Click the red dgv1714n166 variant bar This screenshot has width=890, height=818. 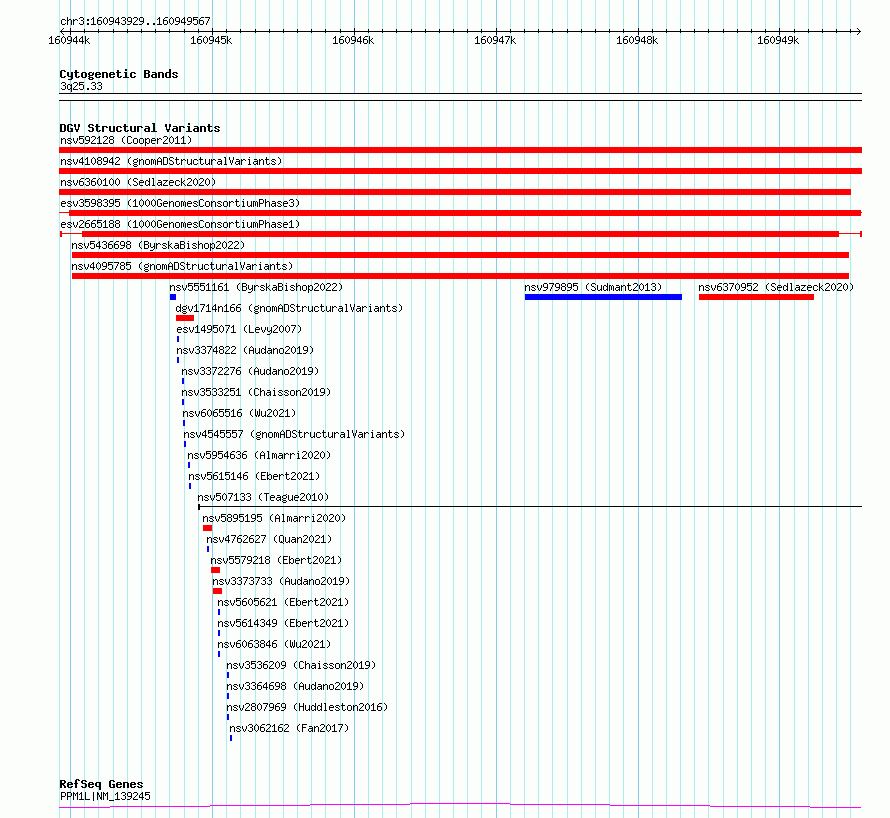(x=185, y=318)
